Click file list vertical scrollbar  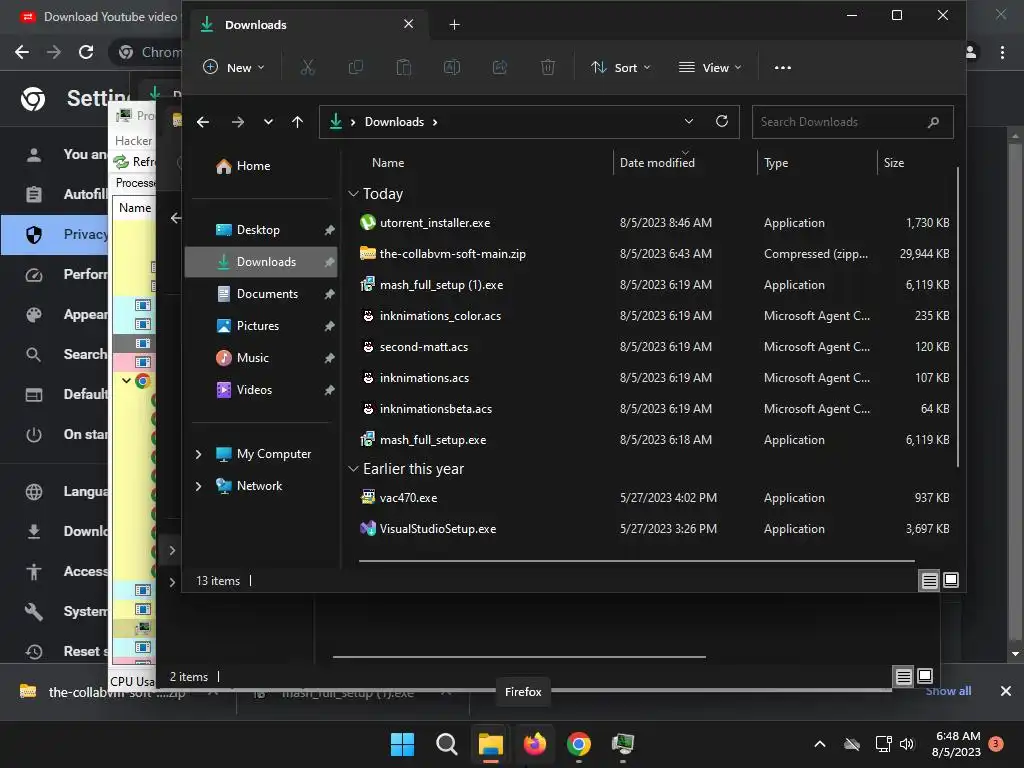click(957, 317)
